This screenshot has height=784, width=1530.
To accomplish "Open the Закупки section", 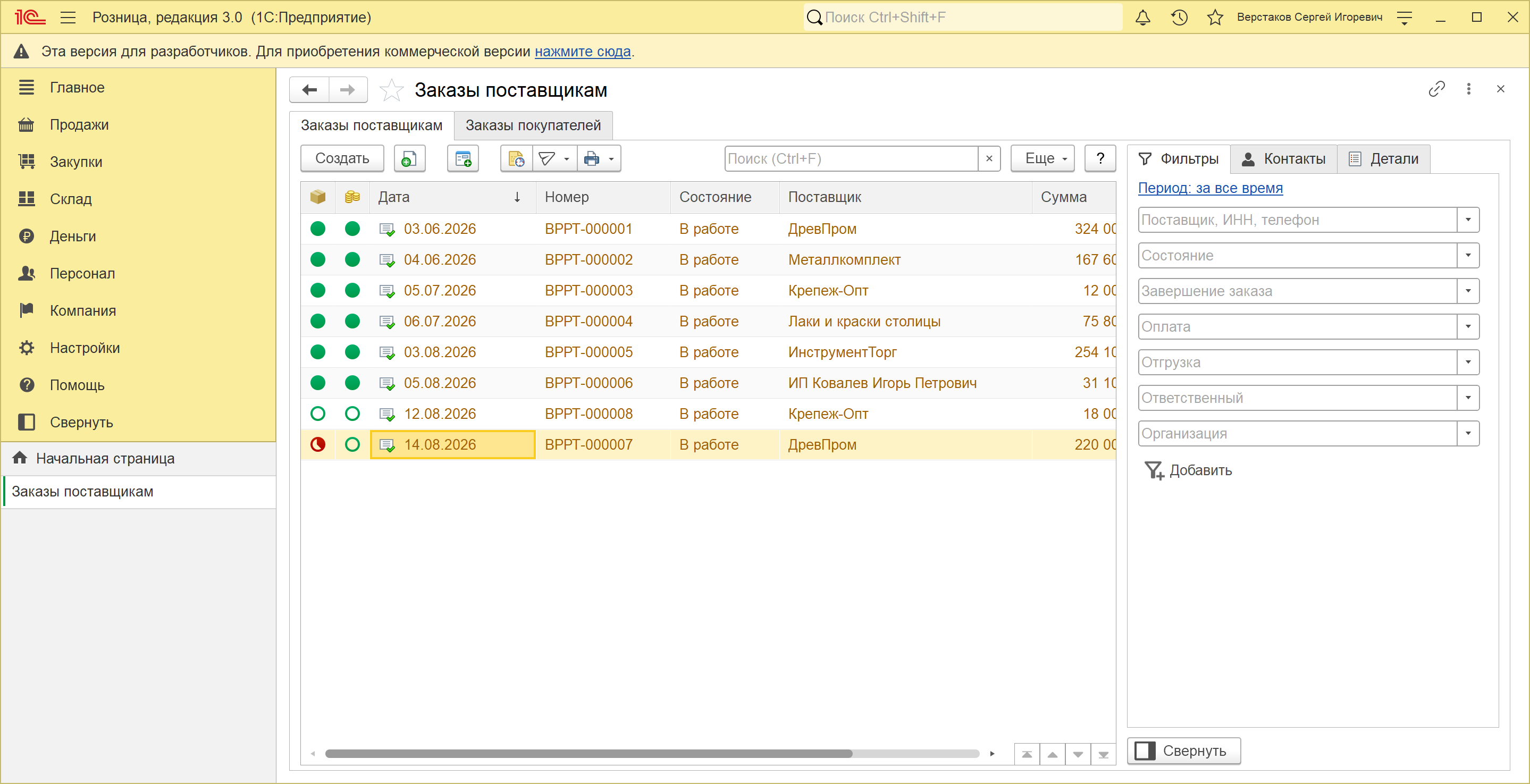I will pyautogui.click(x=76, y=162).
